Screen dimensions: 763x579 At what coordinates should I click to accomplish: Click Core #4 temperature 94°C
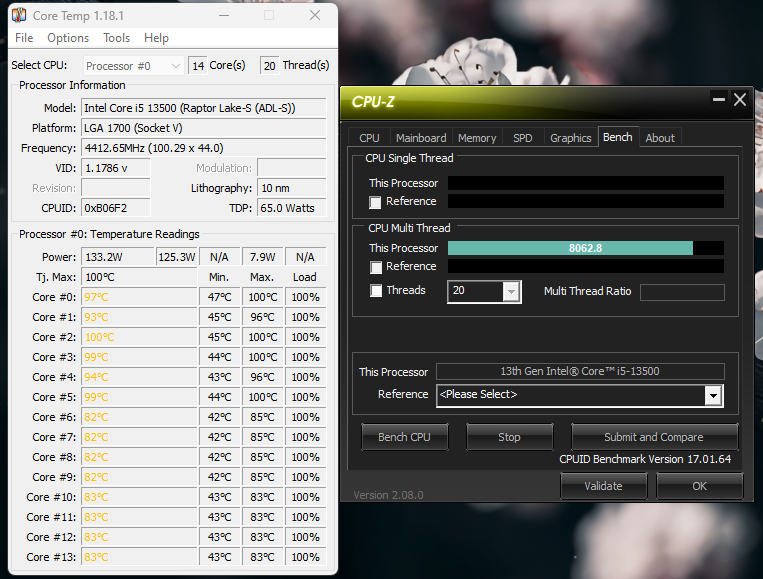pyautogui.click(x=139, y=377)
